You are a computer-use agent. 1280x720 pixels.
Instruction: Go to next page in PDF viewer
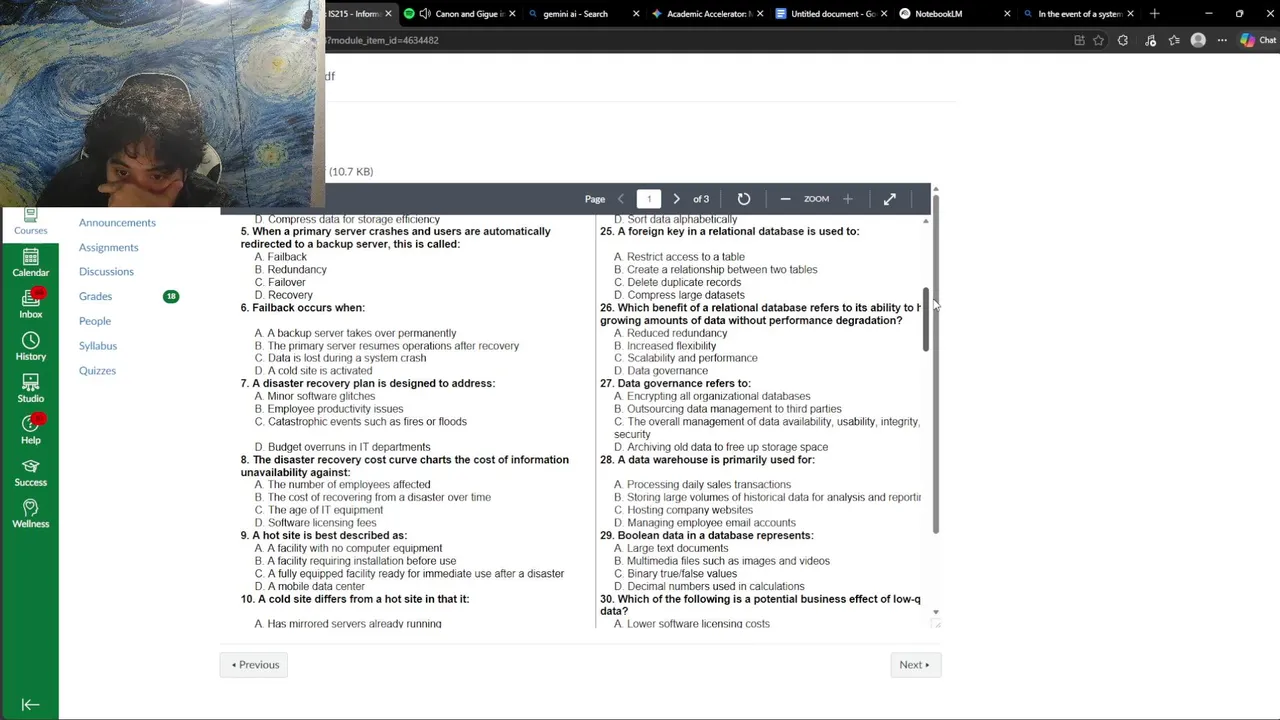pos(676,199)
